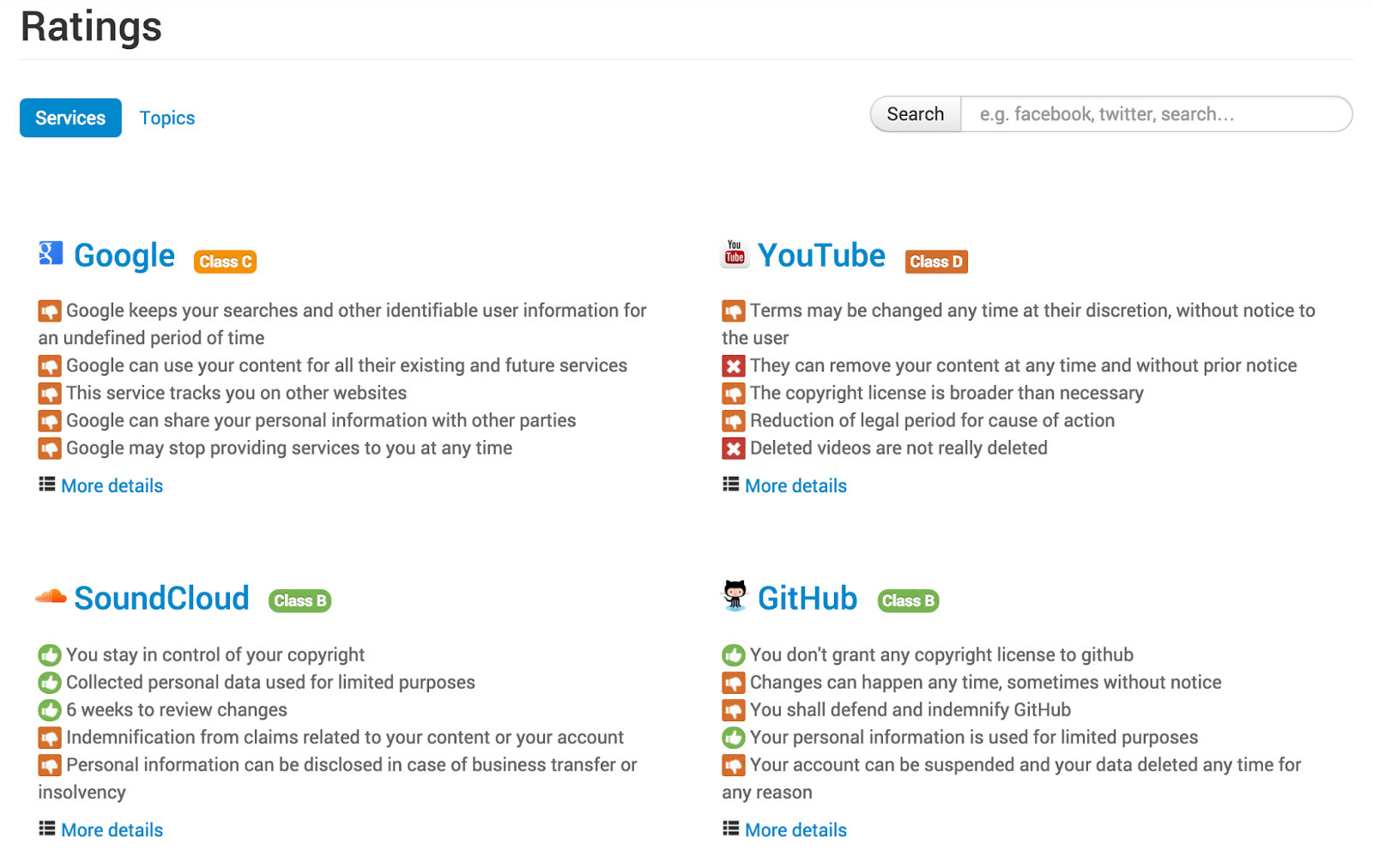Click the Class D badge next to YouTube
The image size is (1373, 868).
click(x=936, y=261)
